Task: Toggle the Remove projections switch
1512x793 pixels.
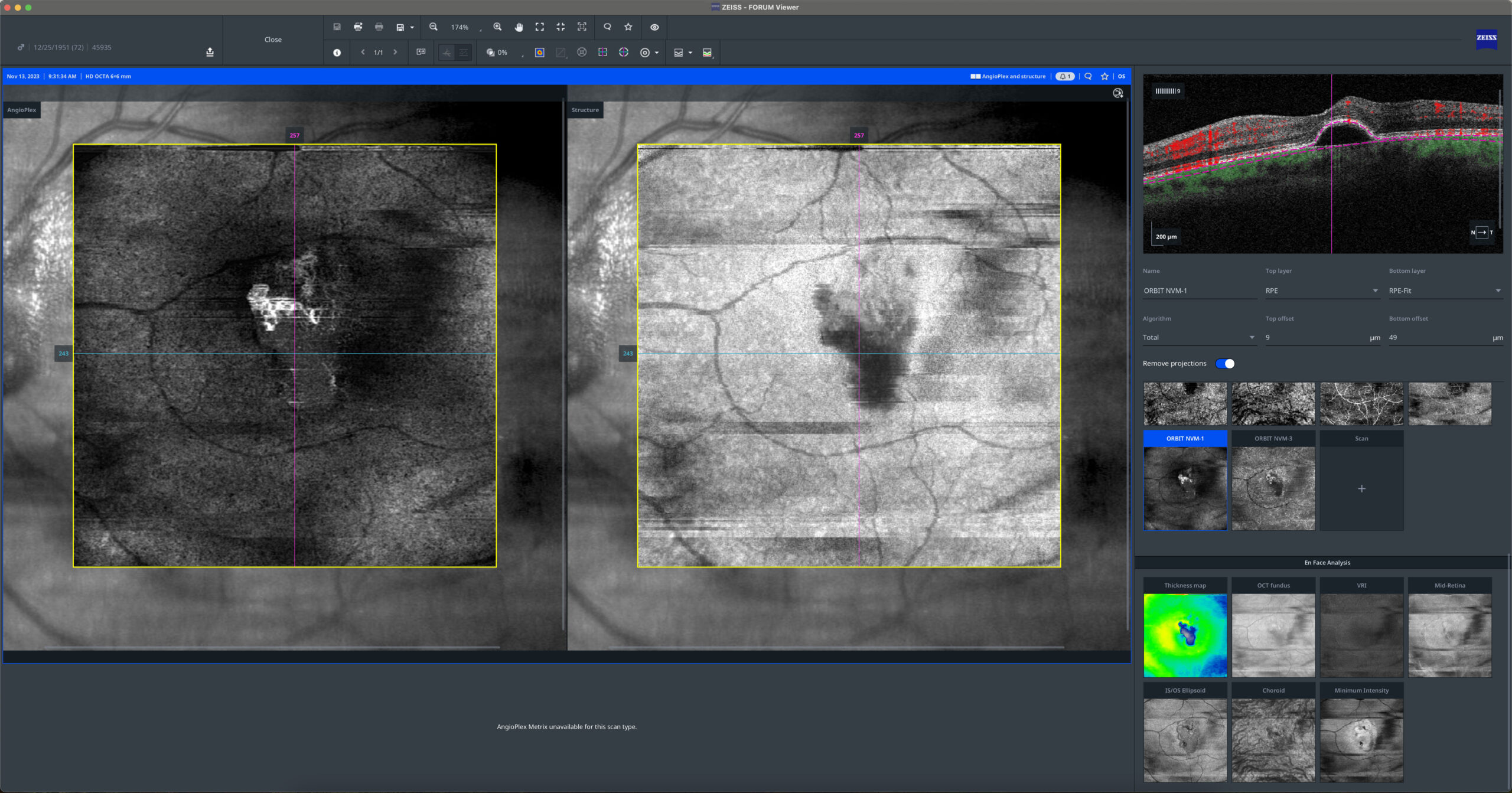Action: pyautogui.click(x=1225, y=364)
